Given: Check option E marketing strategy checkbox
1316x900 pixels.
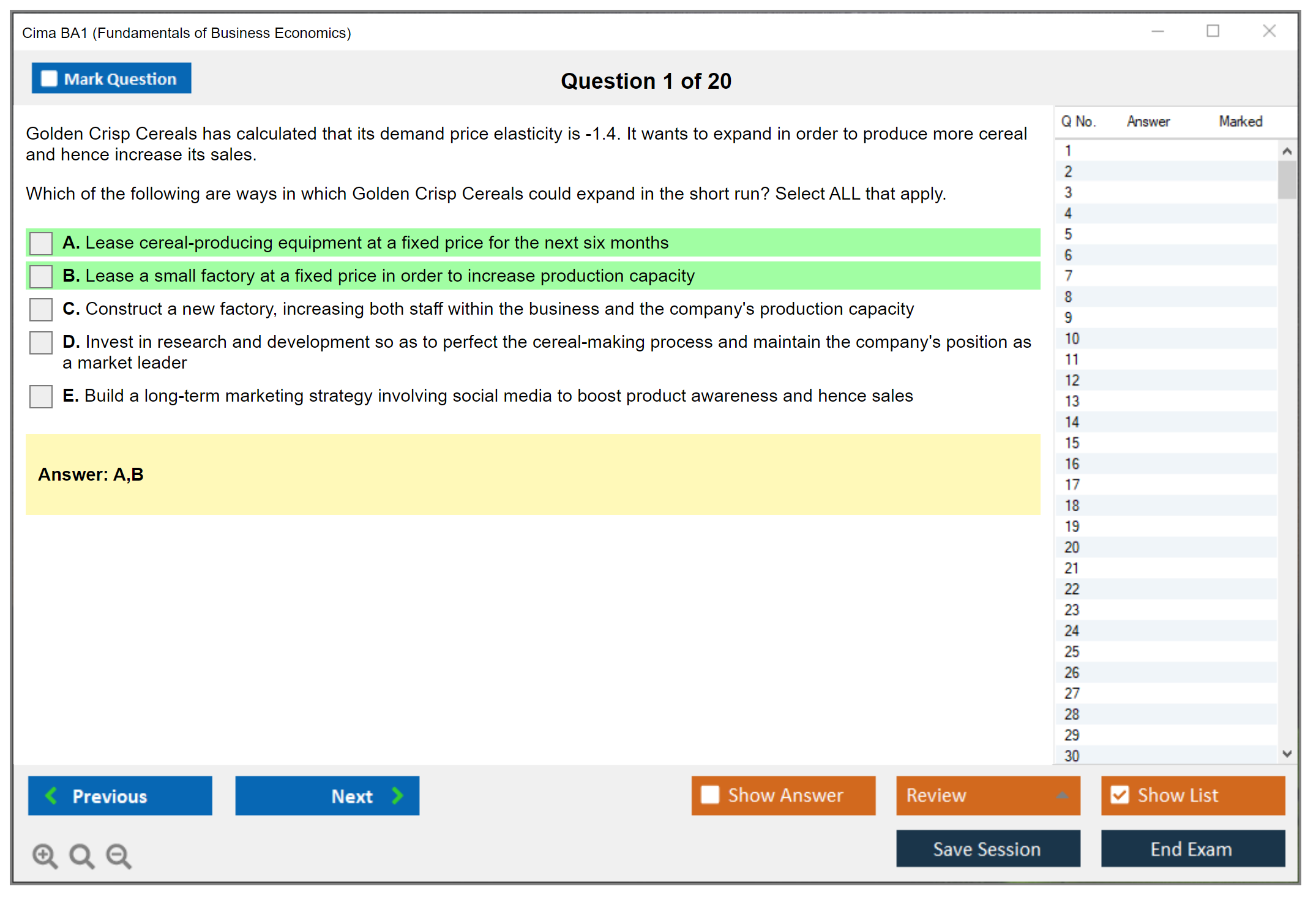Looking at the screenshot, I should point(41,396).
